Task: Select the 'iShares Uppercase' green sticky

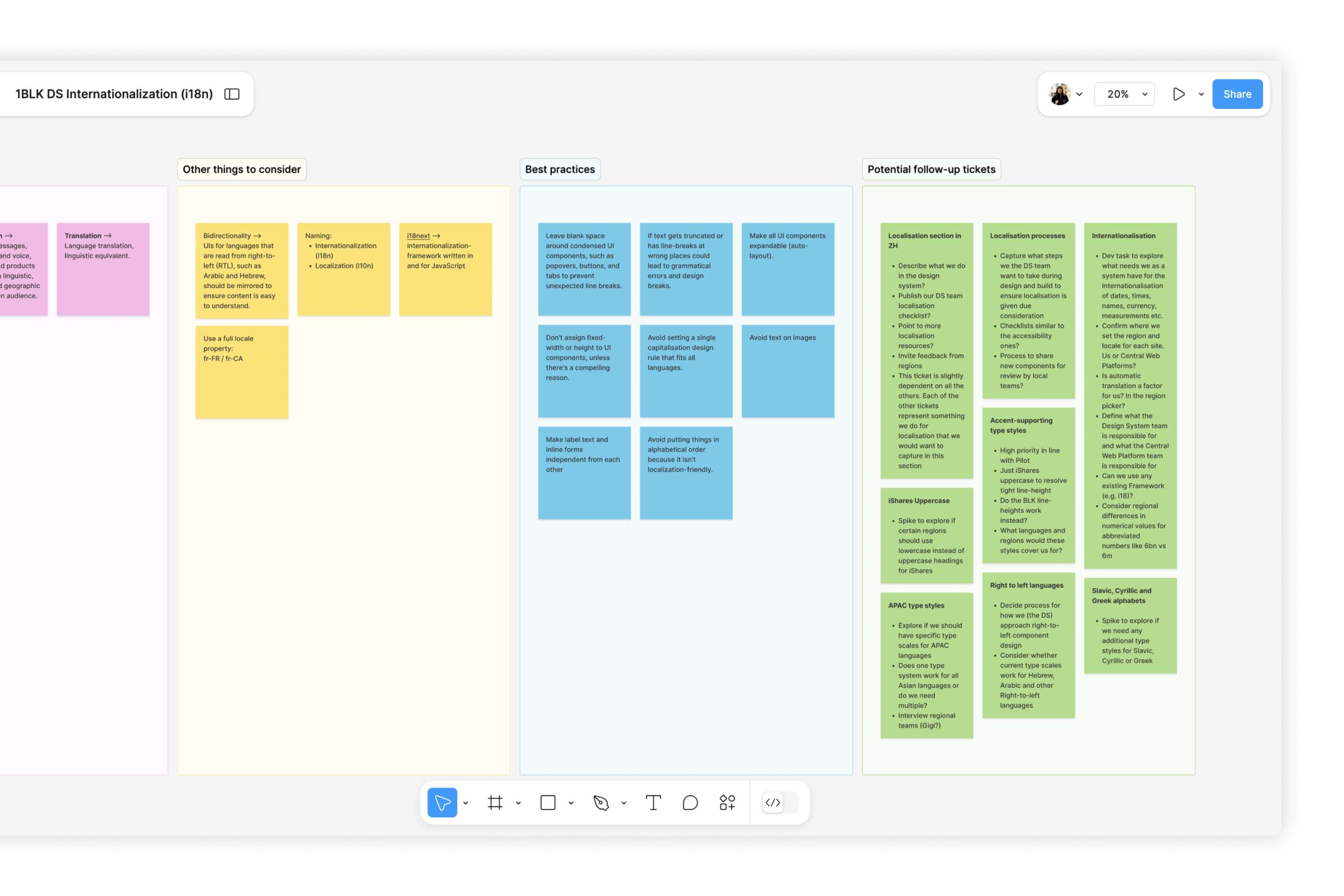Action: 926,535
